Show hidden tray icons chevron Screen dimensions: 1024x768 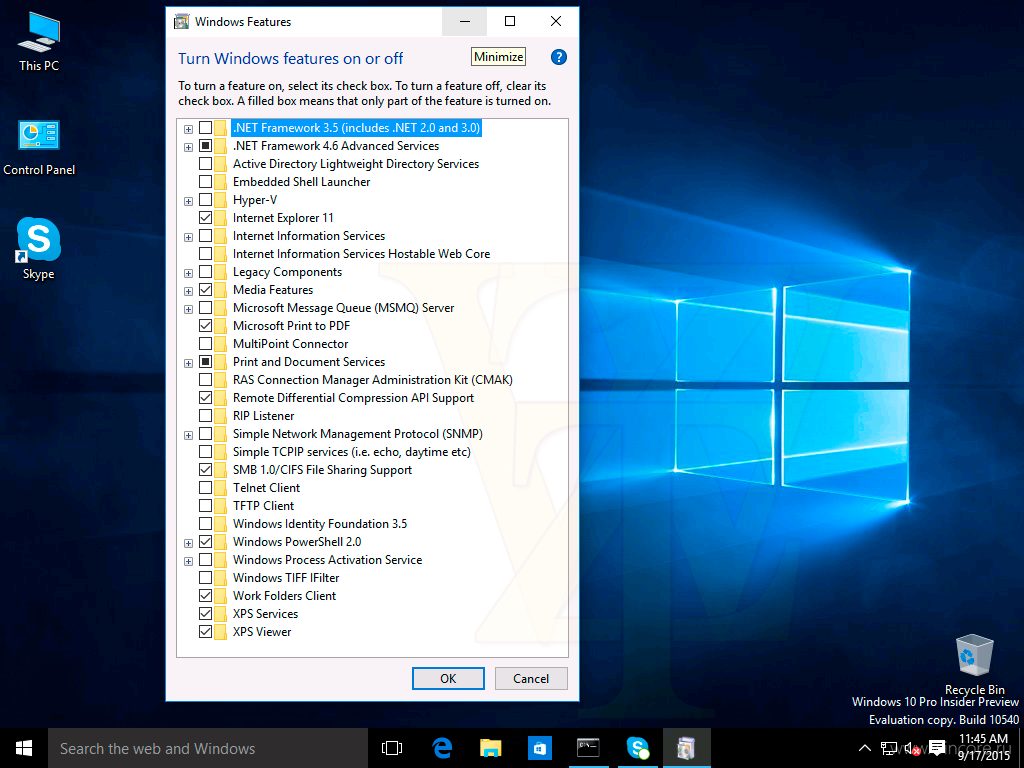coord(865,748)
